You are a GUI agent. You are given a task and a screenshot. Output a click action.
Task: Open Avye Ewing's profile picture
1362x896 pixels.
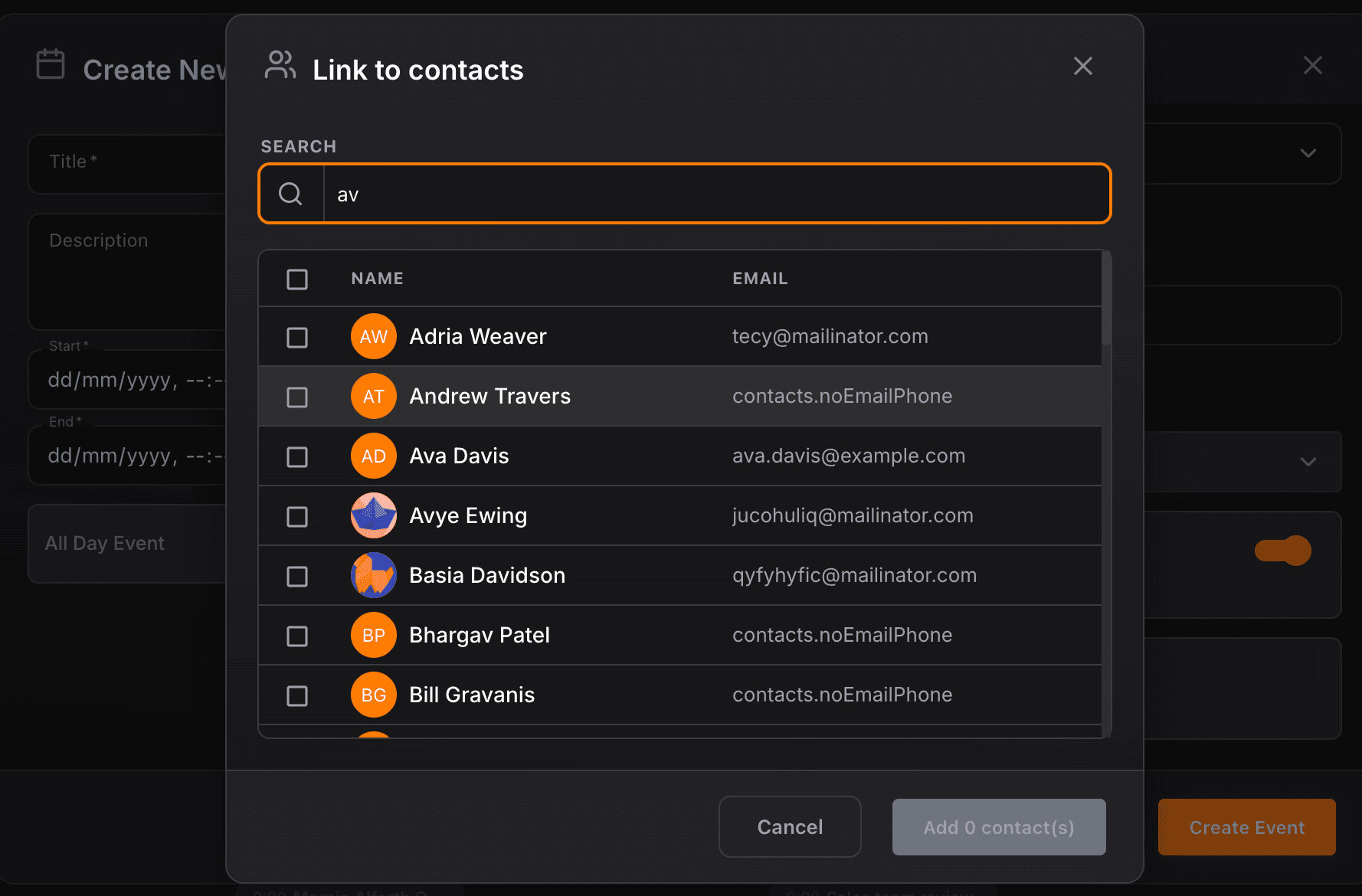[x=373, y=515]
